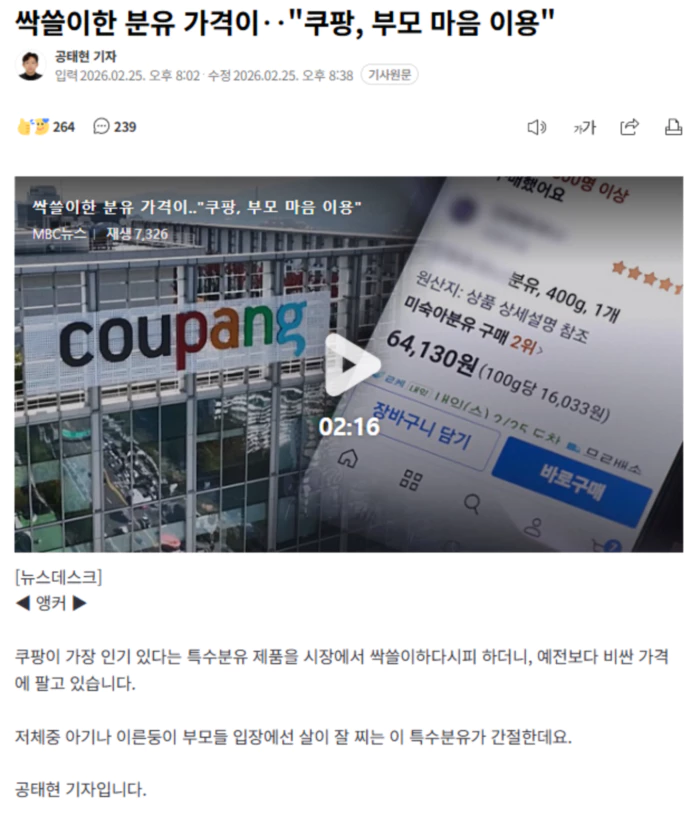700x816 pixels.
Task: Click reporter 공태현's profile photo
Action: [30, 66]
